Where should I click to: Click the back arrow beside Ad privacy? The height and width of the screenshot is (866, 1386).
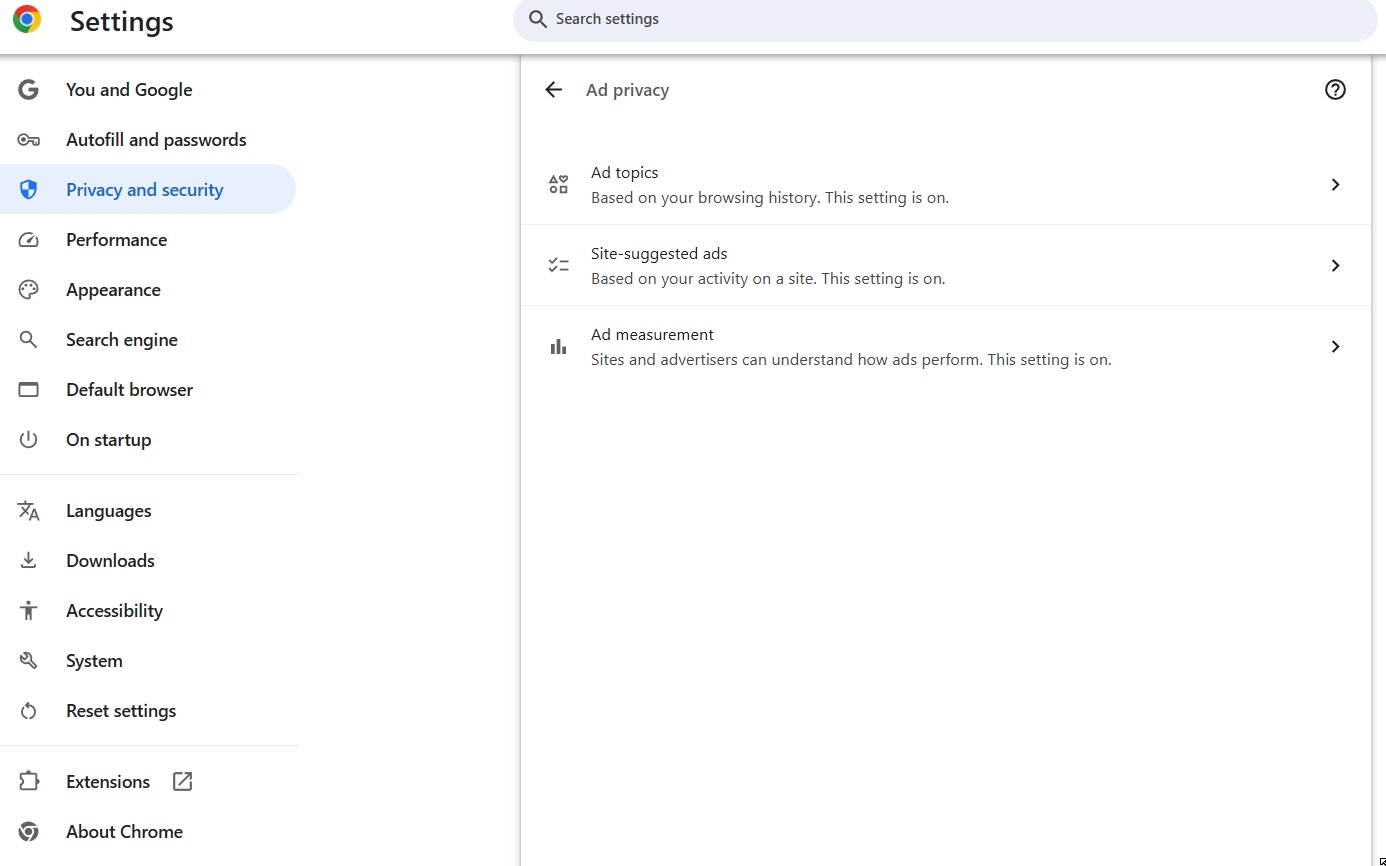pyautogui.click(x=553, y=90)
